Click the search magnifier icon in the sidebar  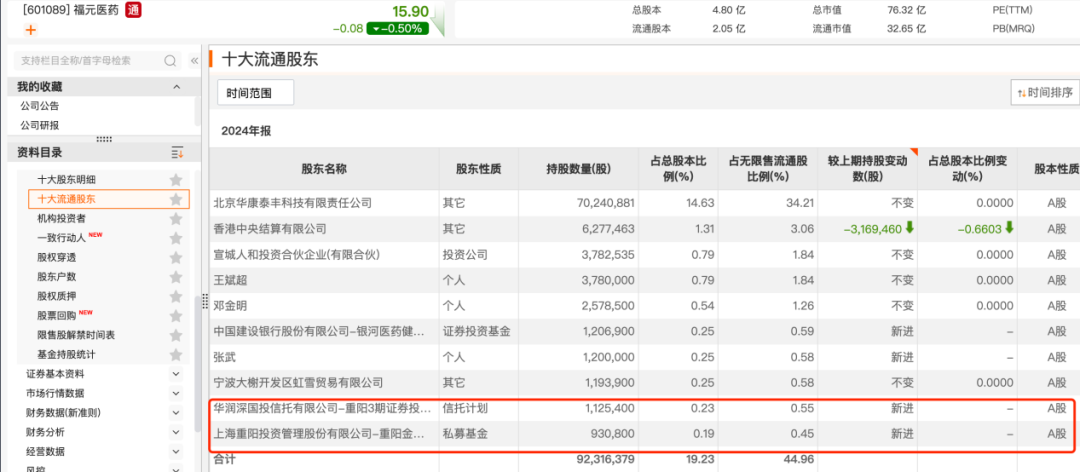click(x=170, y=61)
